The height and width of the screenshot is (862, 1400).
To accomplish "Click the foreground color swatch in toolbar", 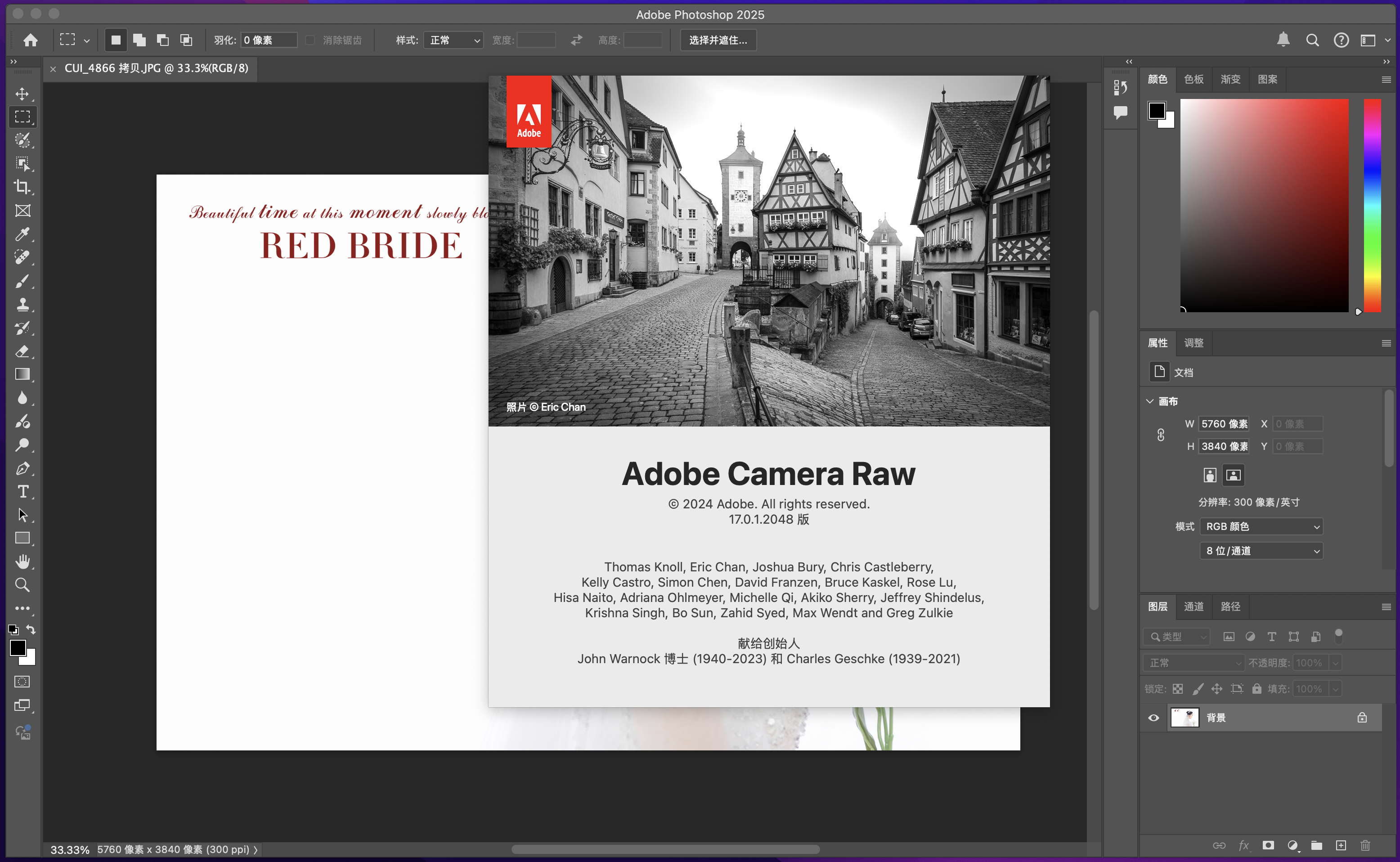I will (x=17, y=648).
